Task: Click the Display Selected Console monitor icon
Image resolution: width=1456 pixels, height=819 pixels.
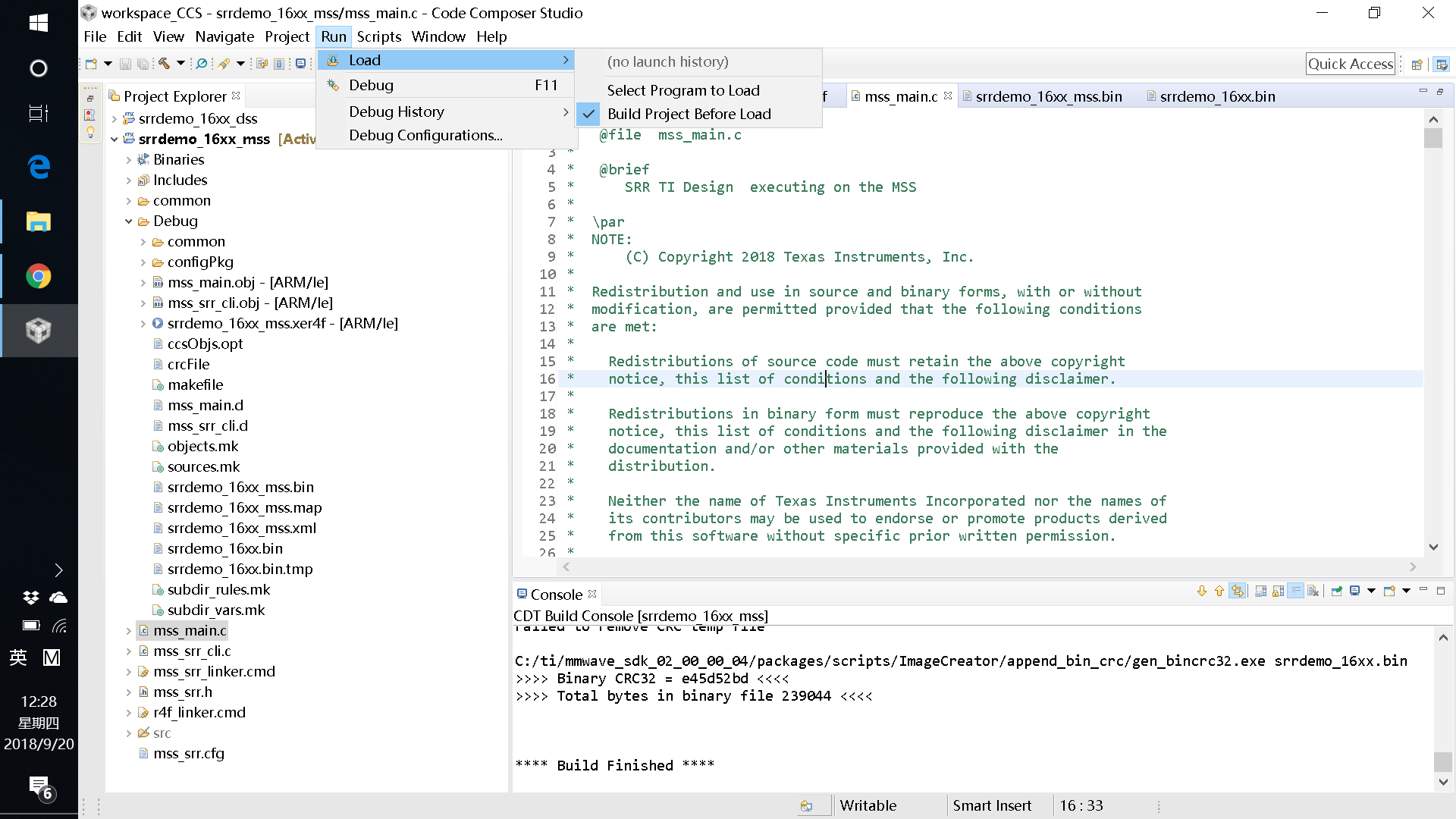Action: (1354, 591)
